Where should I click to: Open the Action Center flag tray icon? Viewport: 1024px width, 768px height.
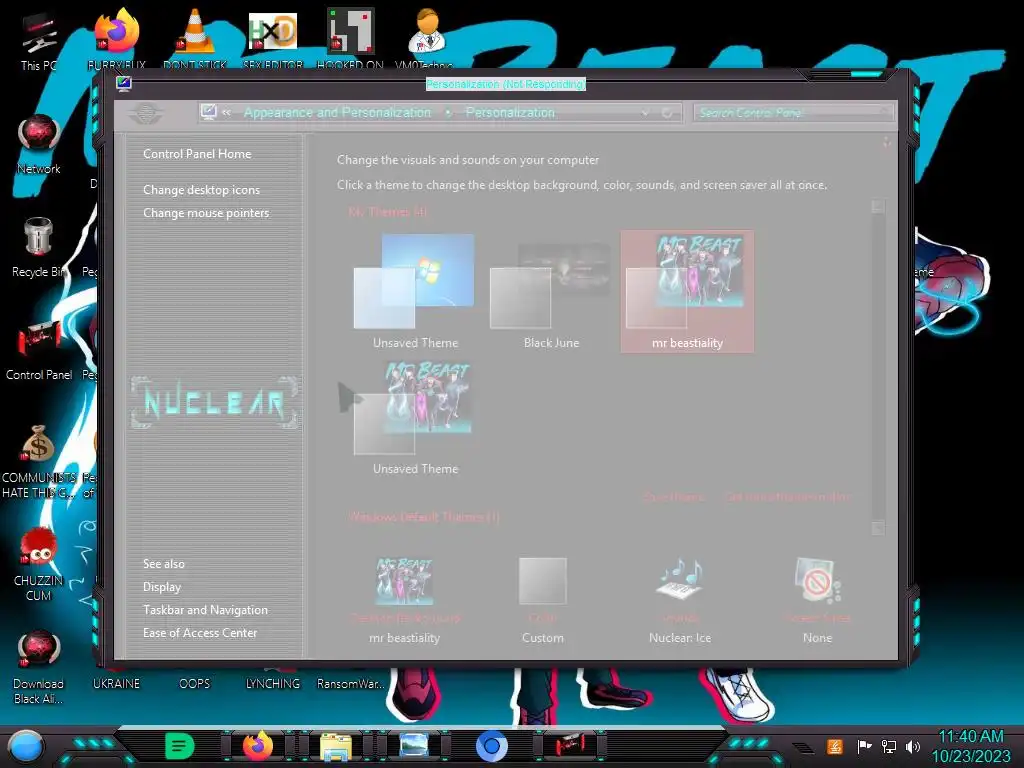pos(863,746)
